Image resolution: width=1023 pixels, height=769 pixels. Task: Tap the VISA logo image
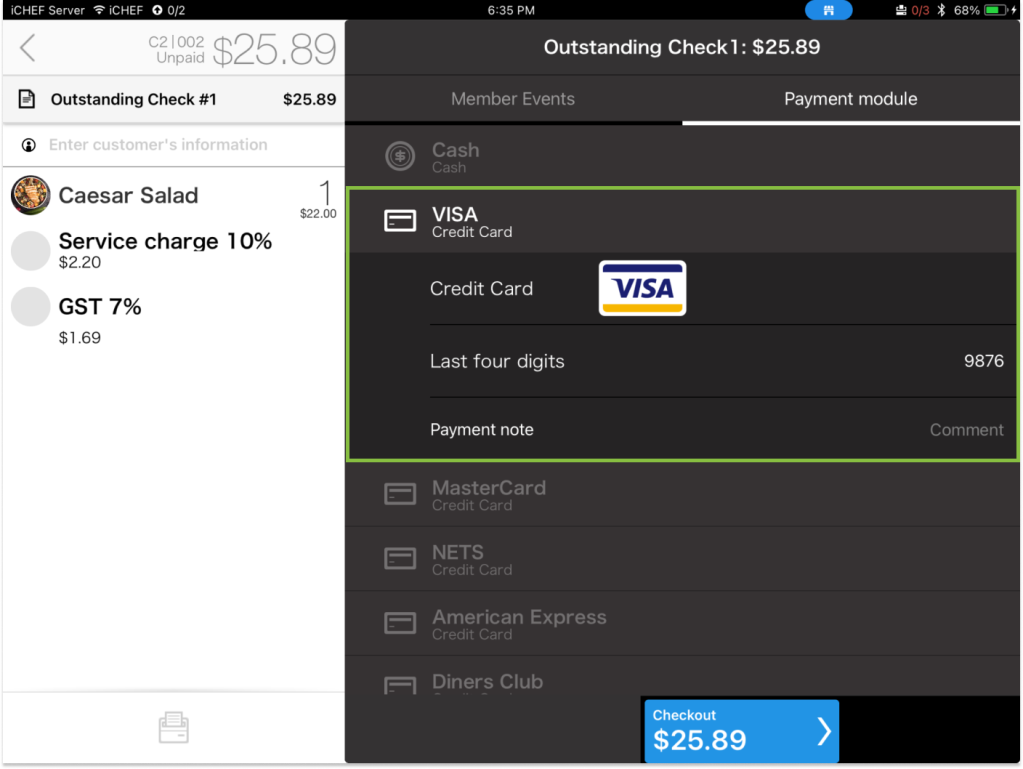(642, 289)
